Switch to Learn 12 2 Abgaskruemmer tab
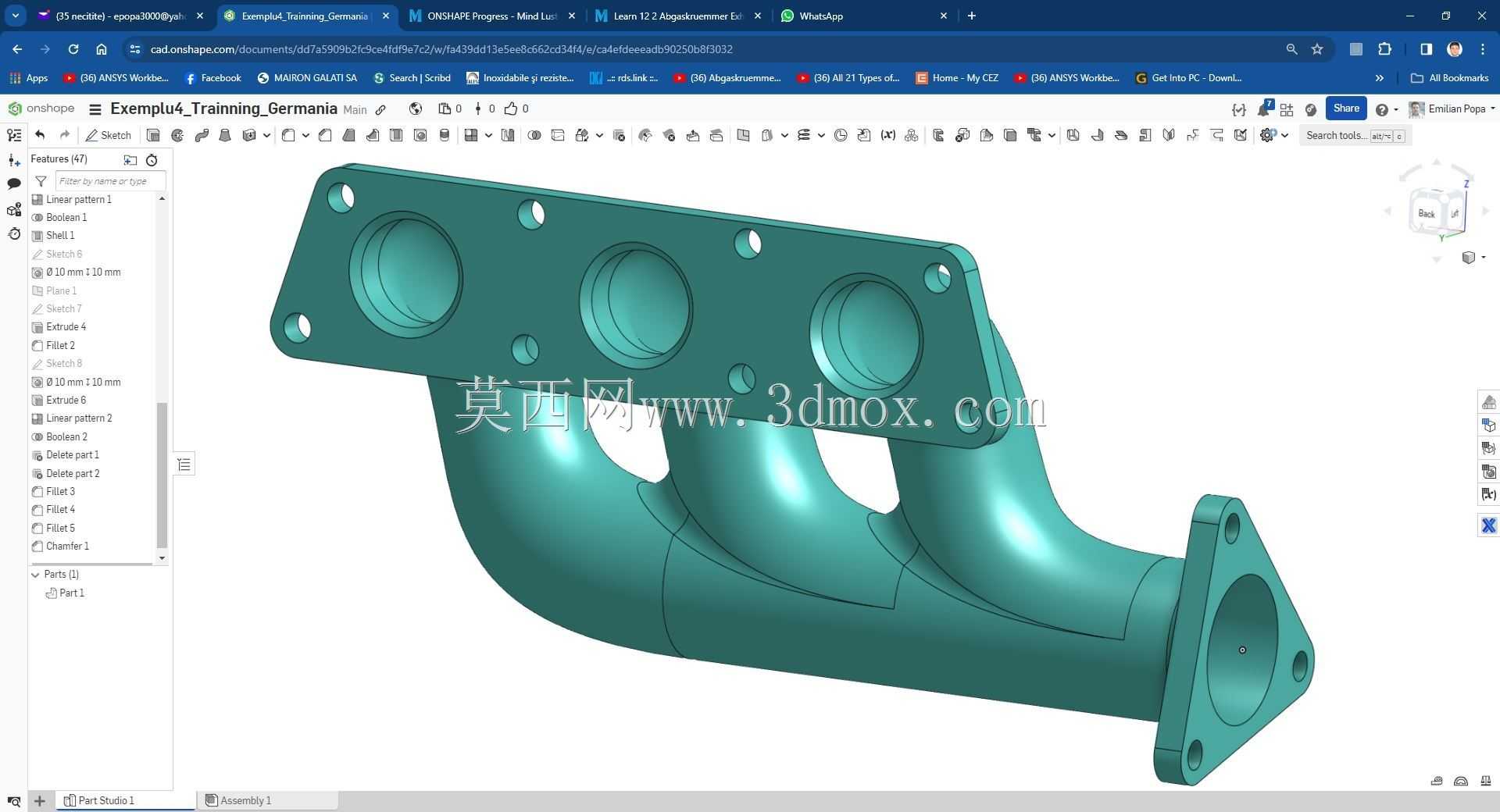This screenshot has width=1500, height=812. 677,16
